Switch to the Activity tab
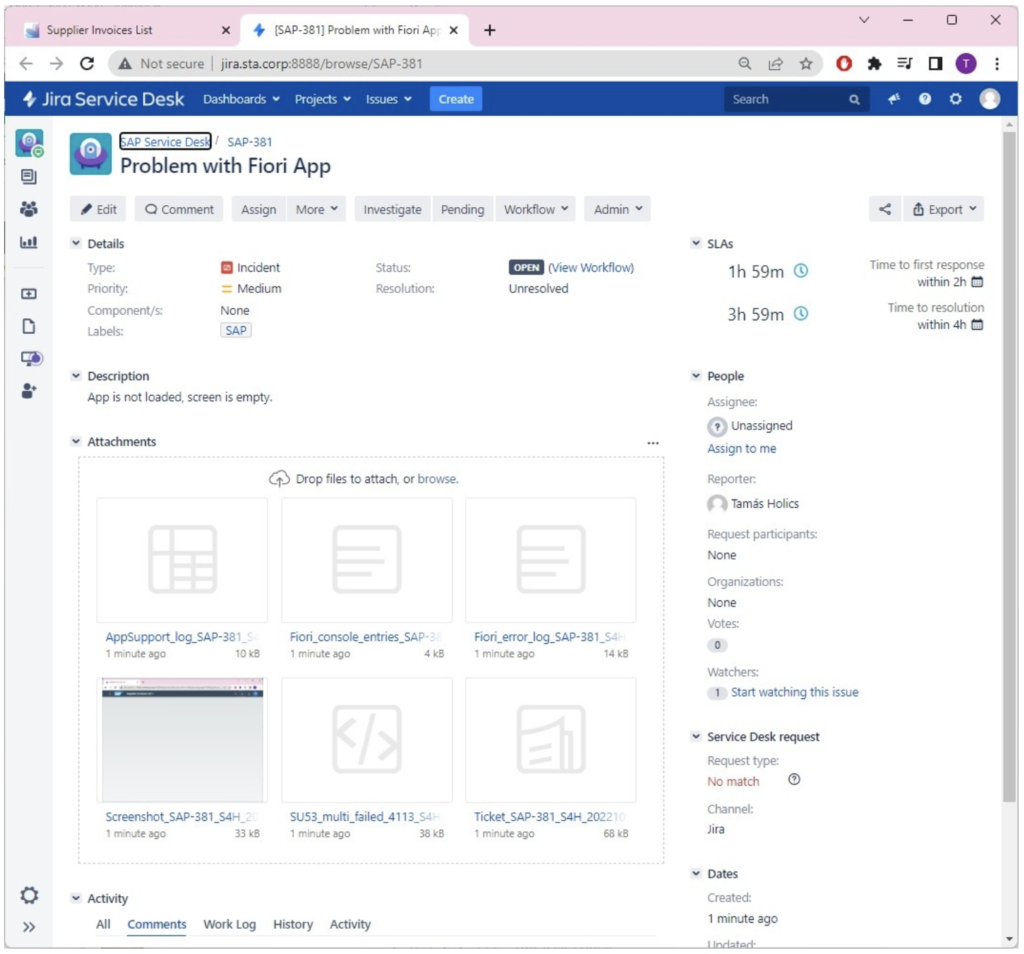Screen dimensions: 1024x954 (350, 924)
